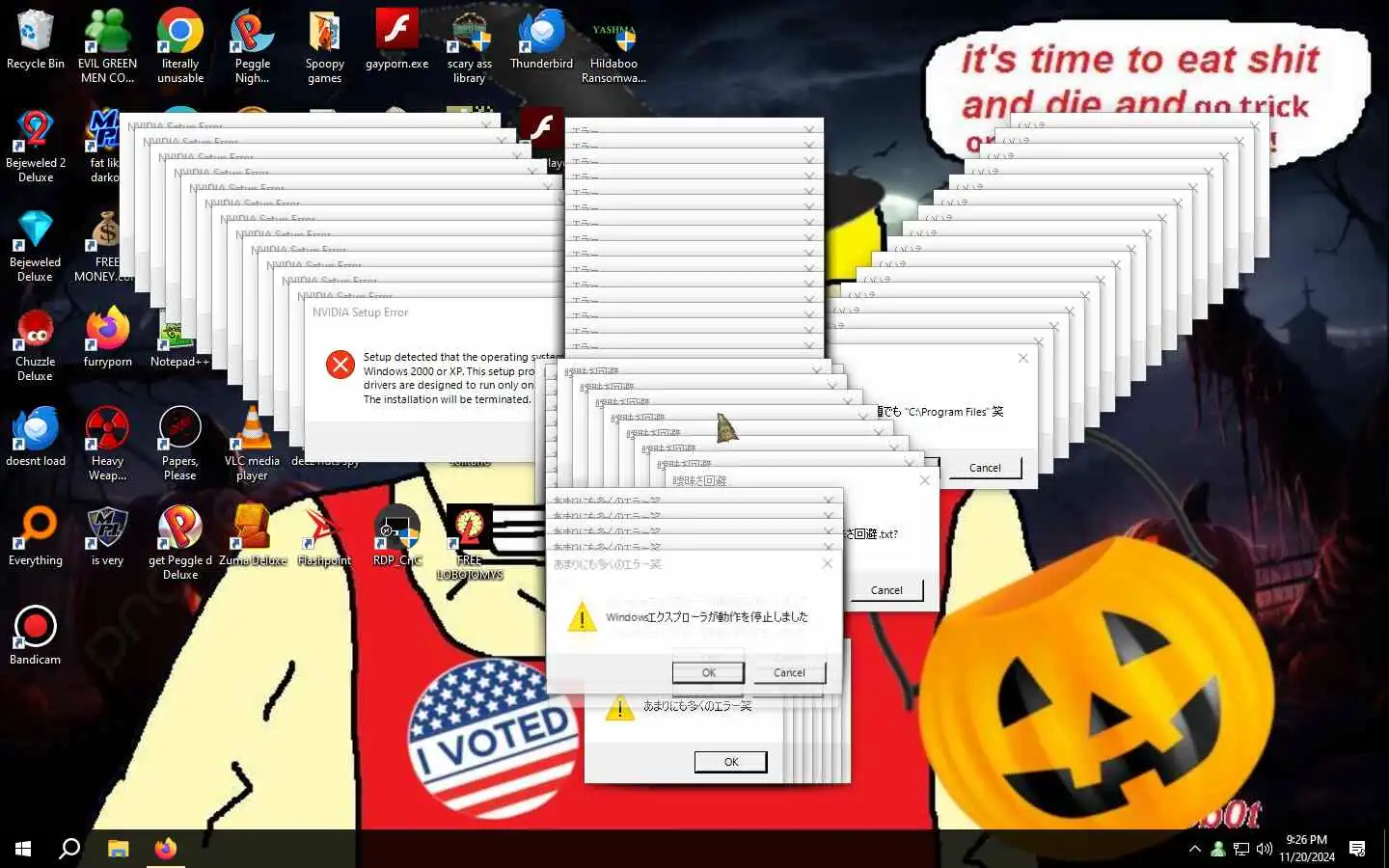Open the Chuzzle Deluxe shortcut
Screen dimensions: 1389x868
point(36,344)
